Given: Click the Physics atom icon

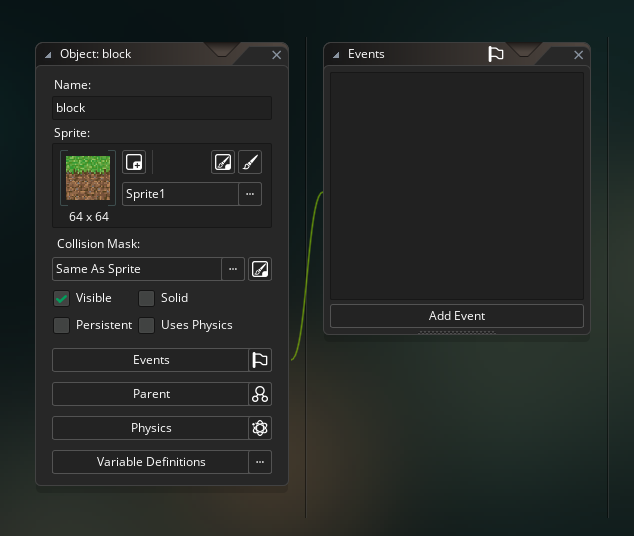Looking at the screenshot, I should pos(260,428).
